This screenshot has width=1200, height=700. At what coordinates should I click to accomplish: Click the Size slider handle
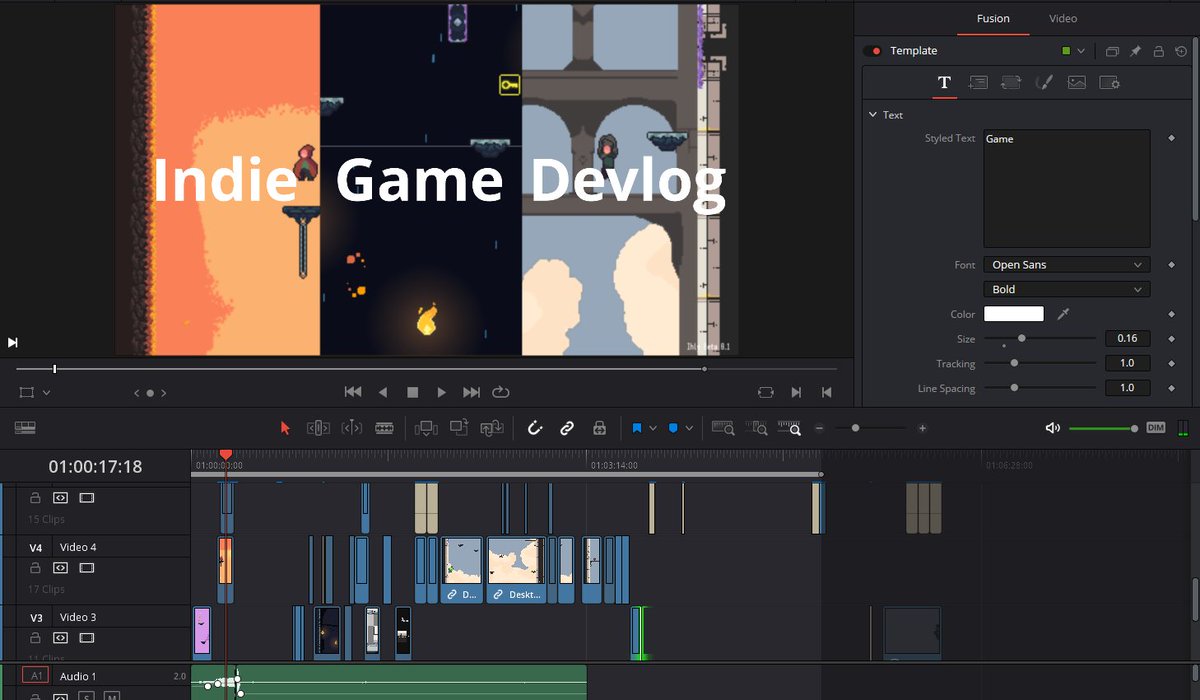tap(1021, 338)
